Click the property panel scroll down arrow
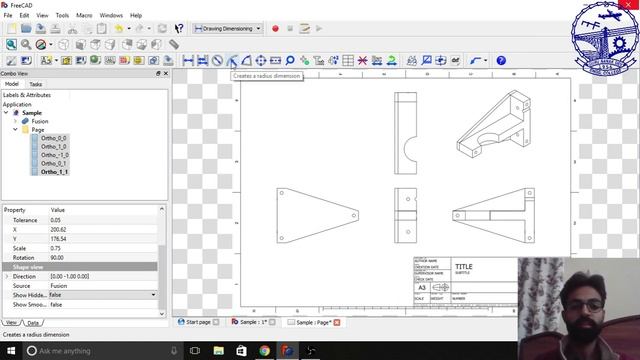Screen dimensions: 640x360 point(162,314)
